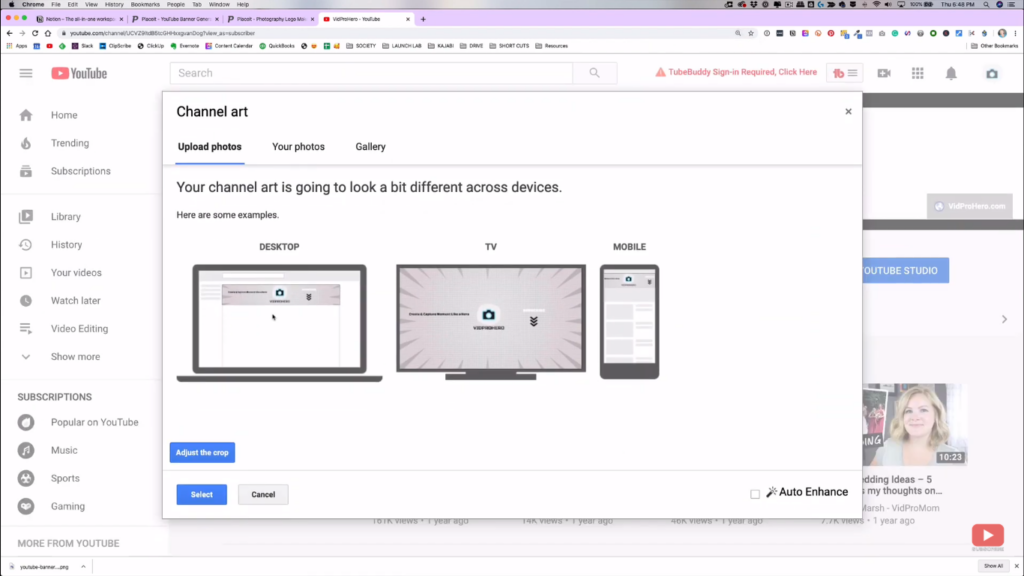
Task: Click the Desktop preview image
Action: (280, 323)
